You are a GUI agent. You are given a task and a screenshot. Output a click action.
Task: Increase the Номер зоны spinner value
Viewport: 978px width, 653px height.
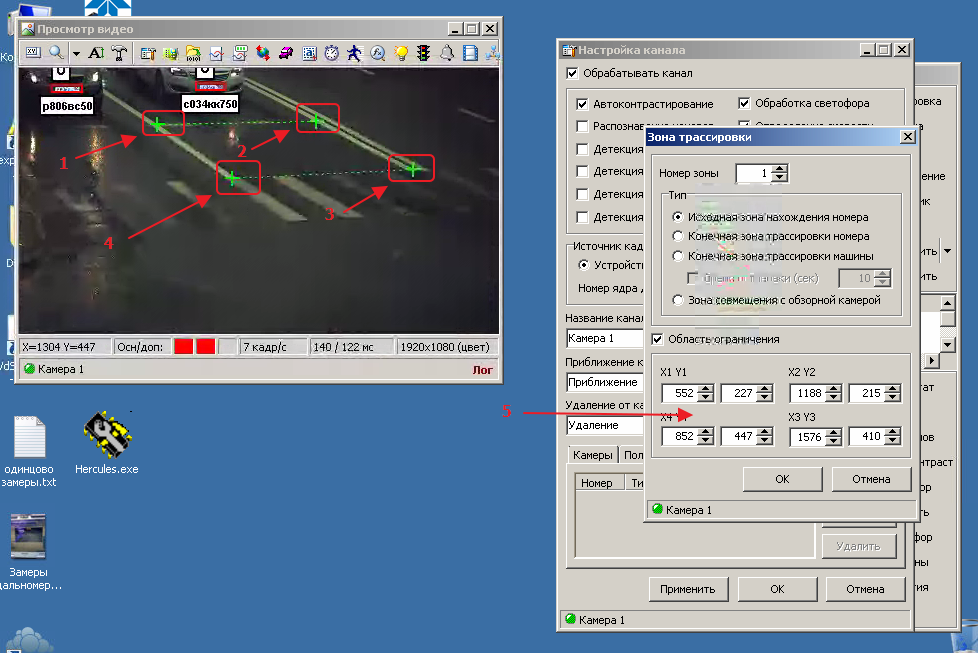[x=780, y=169]
